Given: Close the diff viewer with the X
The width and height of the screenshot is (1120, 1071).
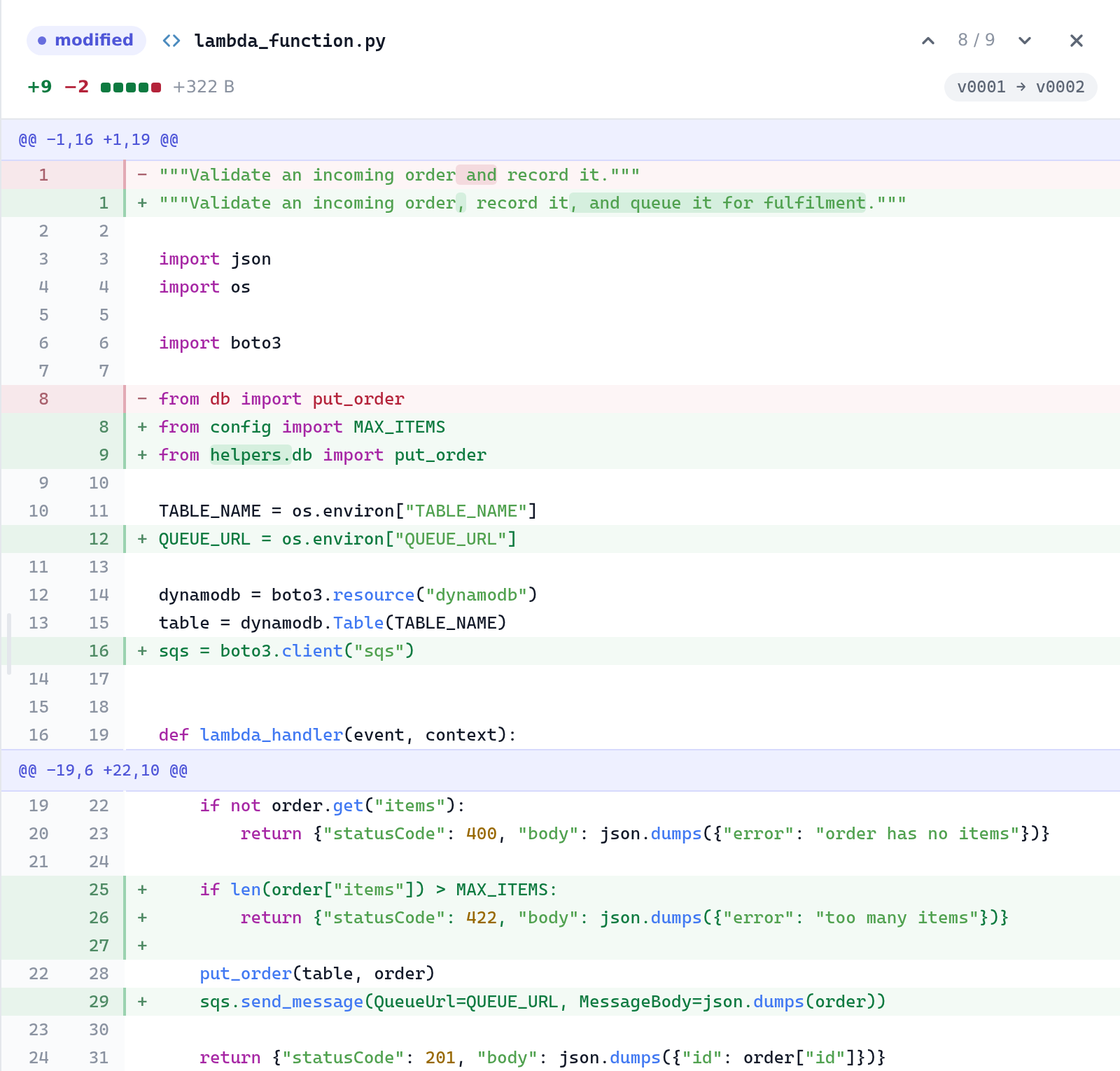Looking at the screenshot, I should tap(1077, 41).
